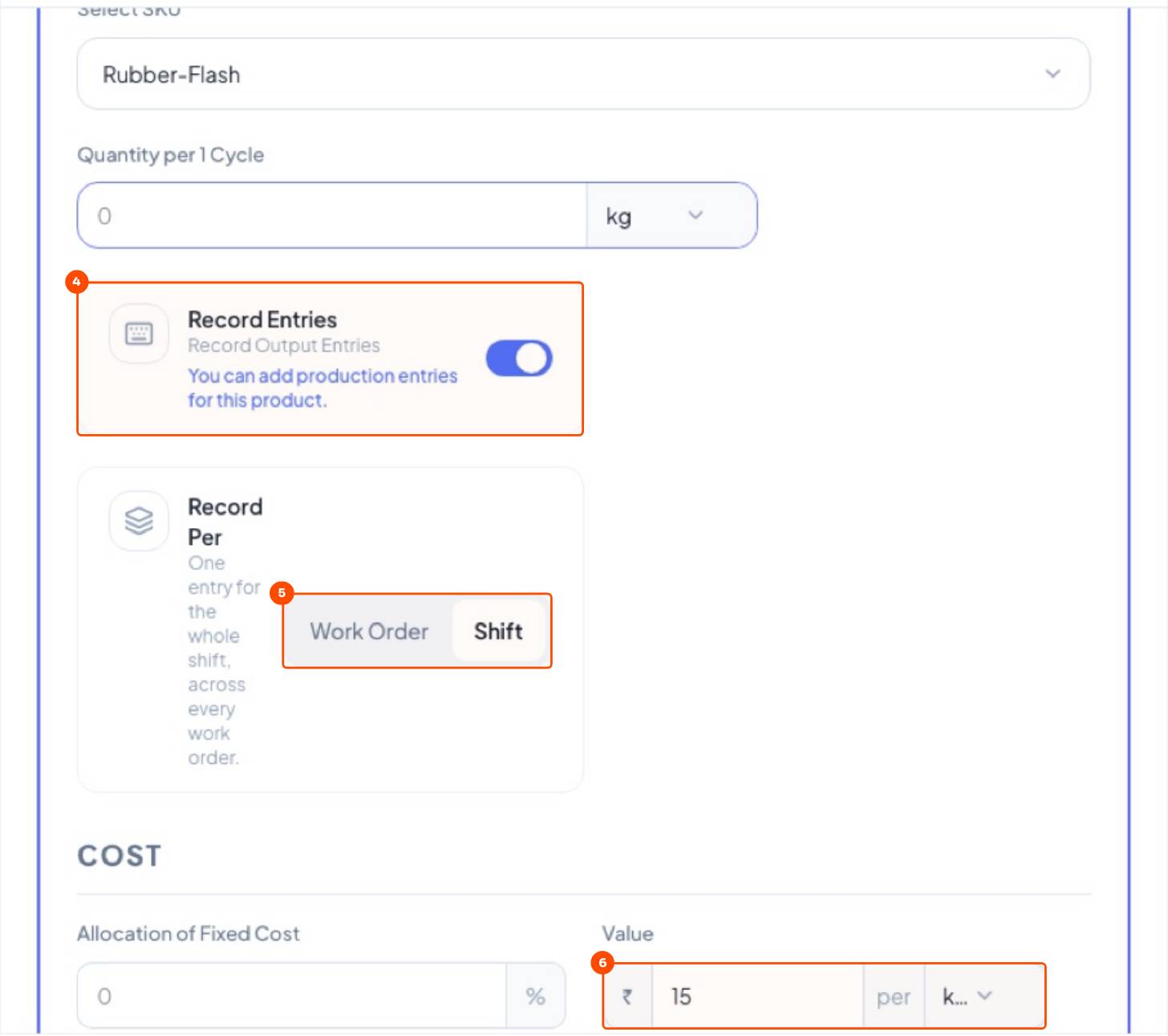Click the orange step 6 badge
This screenshot has height=1036, width=1168.
602,963
